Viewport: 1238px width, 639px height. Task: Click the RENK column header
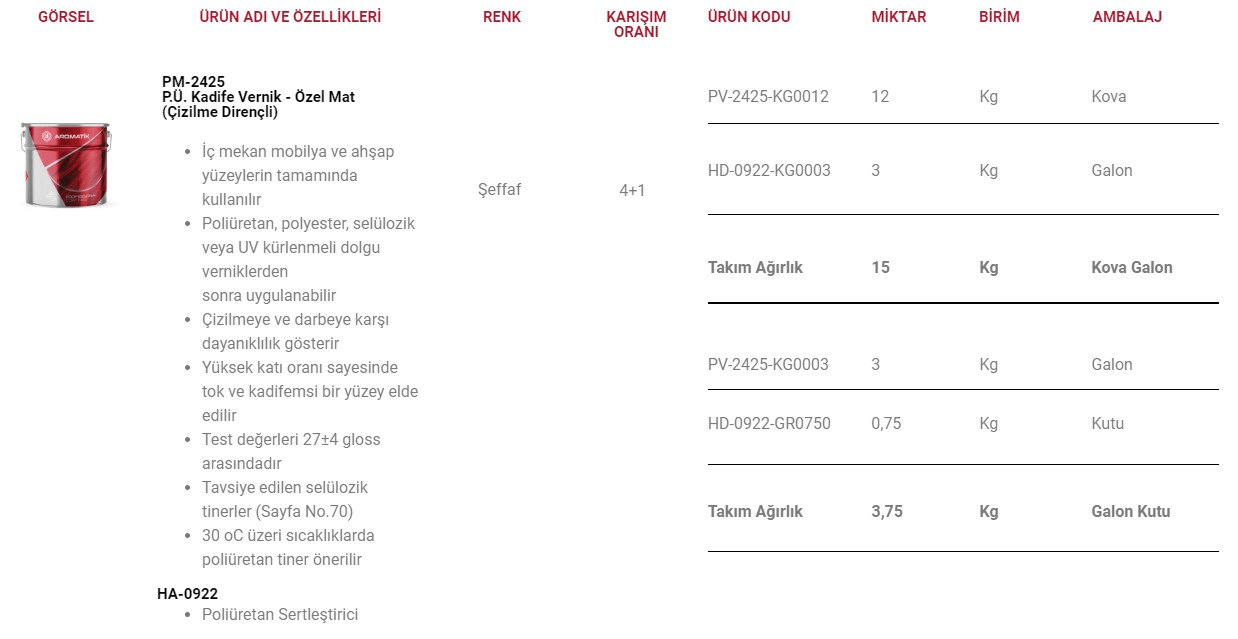coord(502,17)
